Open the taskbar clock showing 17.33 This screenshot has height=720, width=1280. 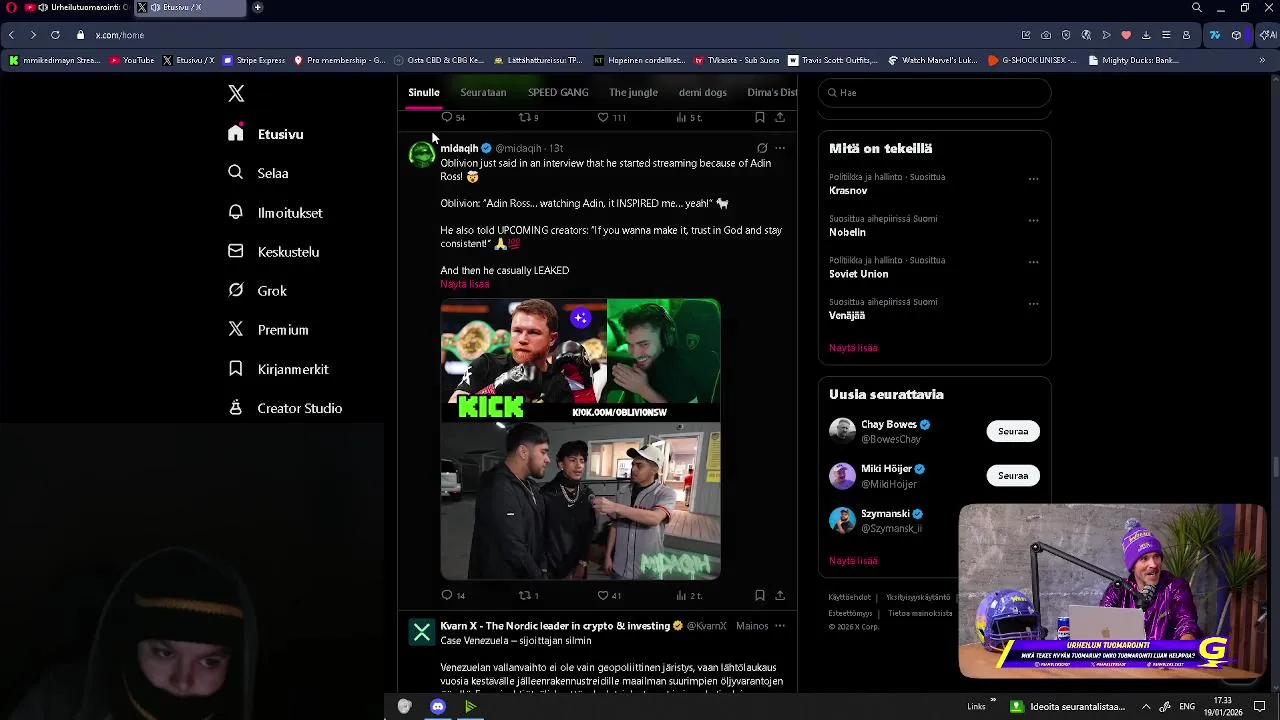[x=1222, y=707]
